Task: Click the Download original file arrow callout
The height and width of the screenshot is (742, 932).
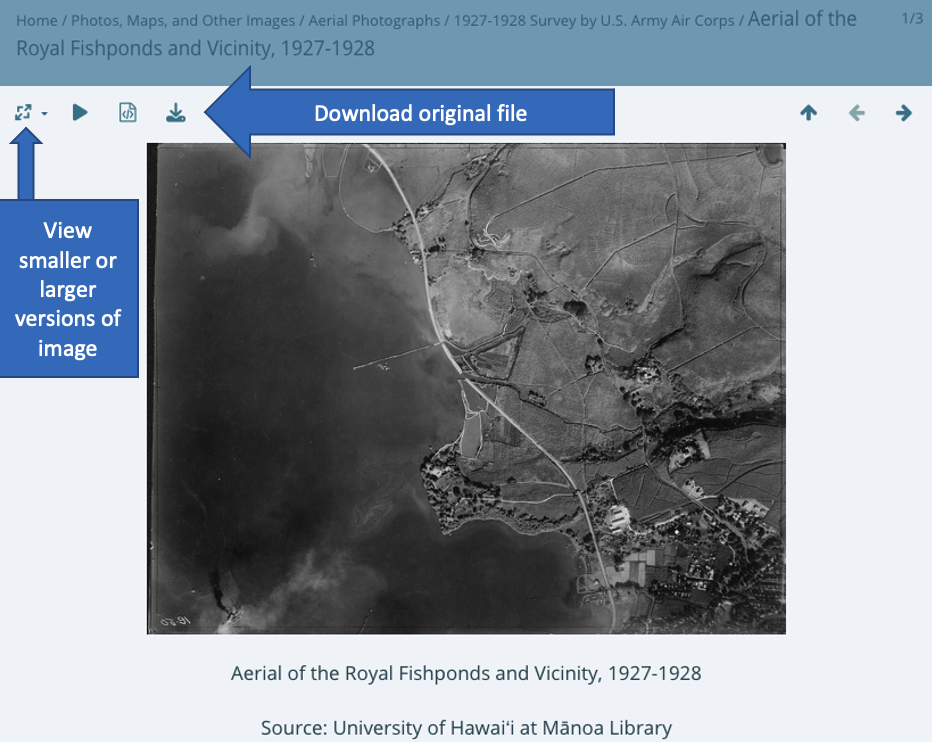Action: coord(420,113)
